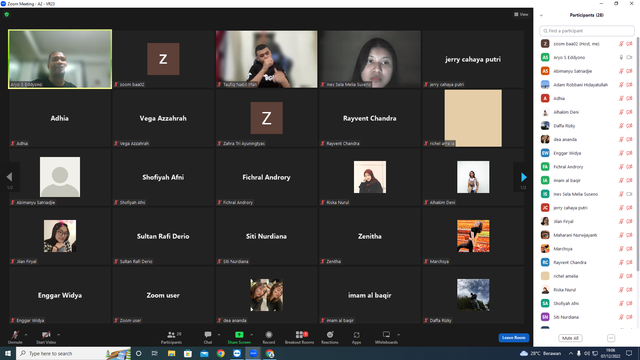This screenshot has height=360, width=640.
Task: Toggle mute for jerry cahaya putri in list
Action: click(621, 208)
